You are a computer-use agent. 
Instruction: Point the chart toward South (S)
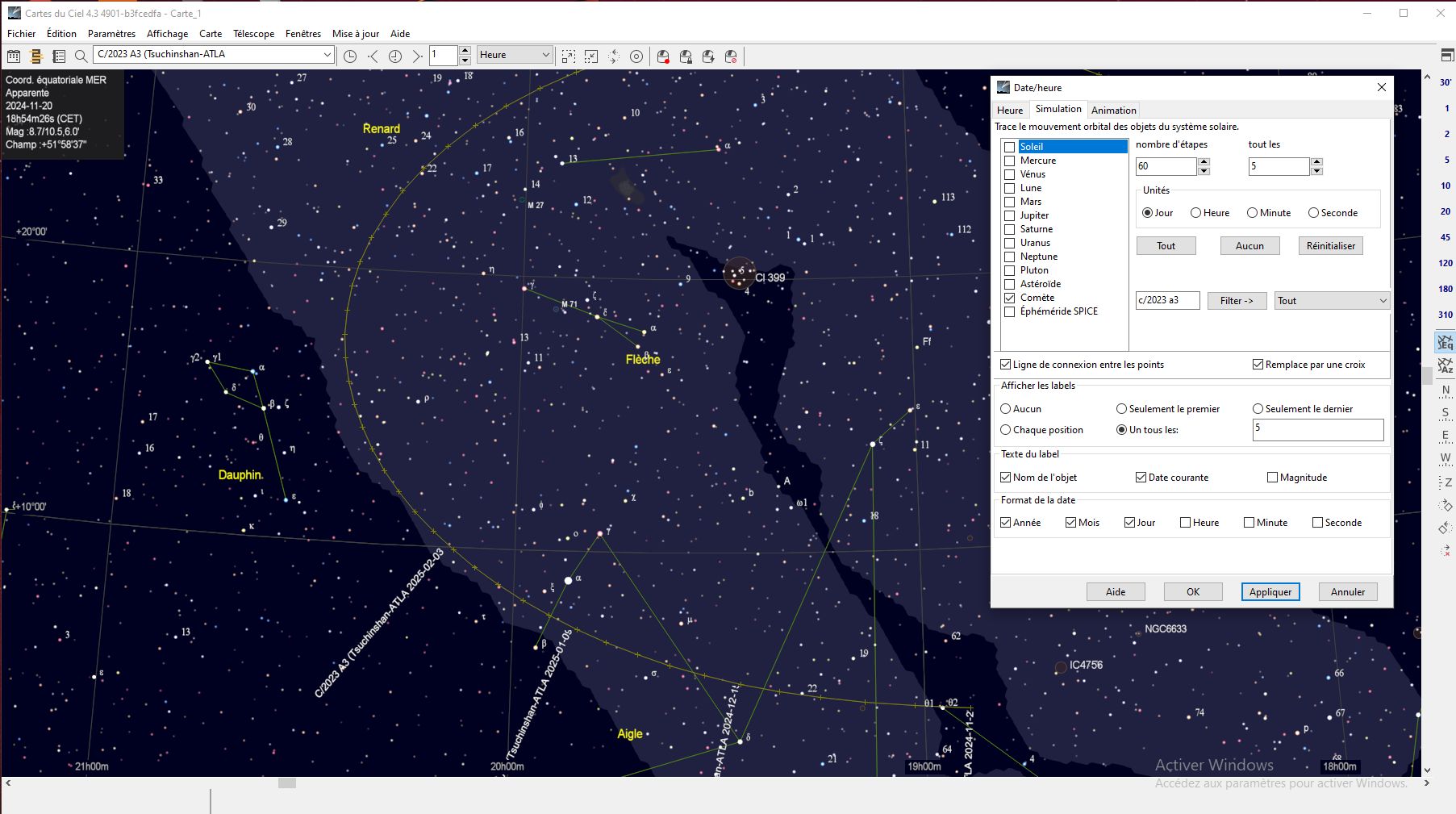coord(1446,413)
